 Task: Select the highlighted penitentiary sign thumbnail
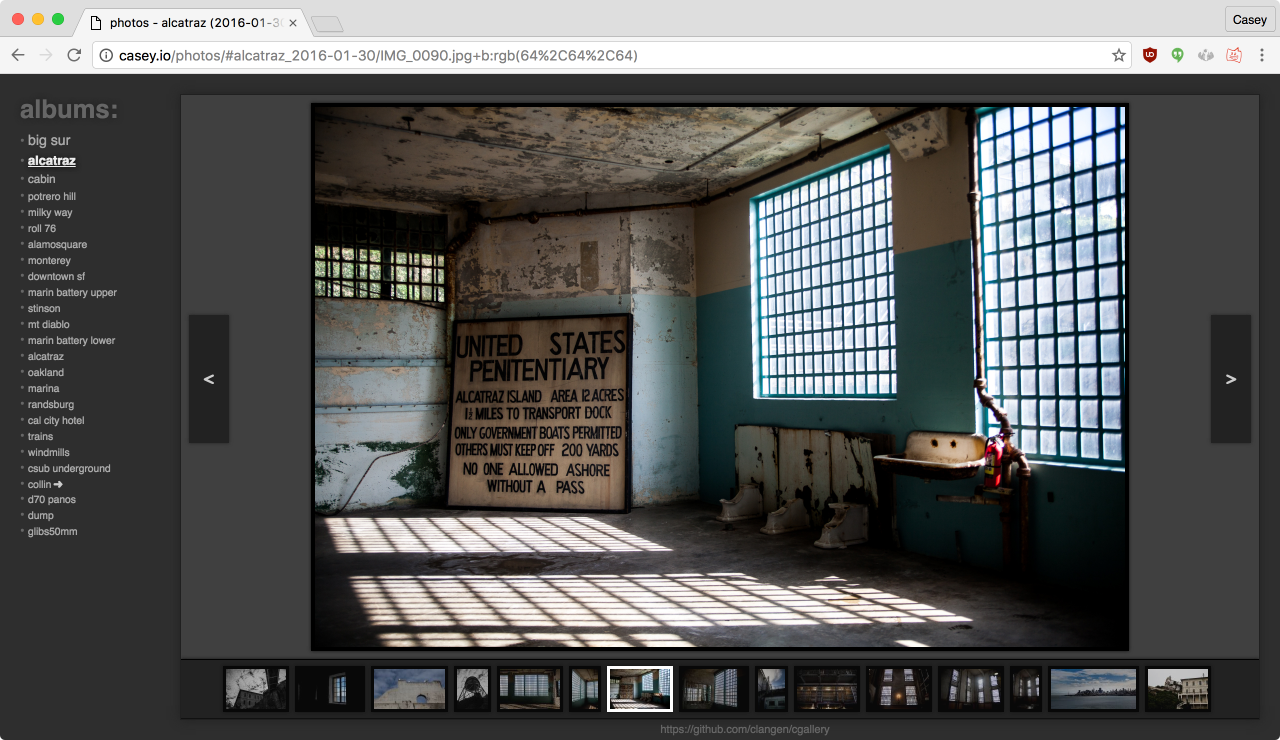point(640,689)
